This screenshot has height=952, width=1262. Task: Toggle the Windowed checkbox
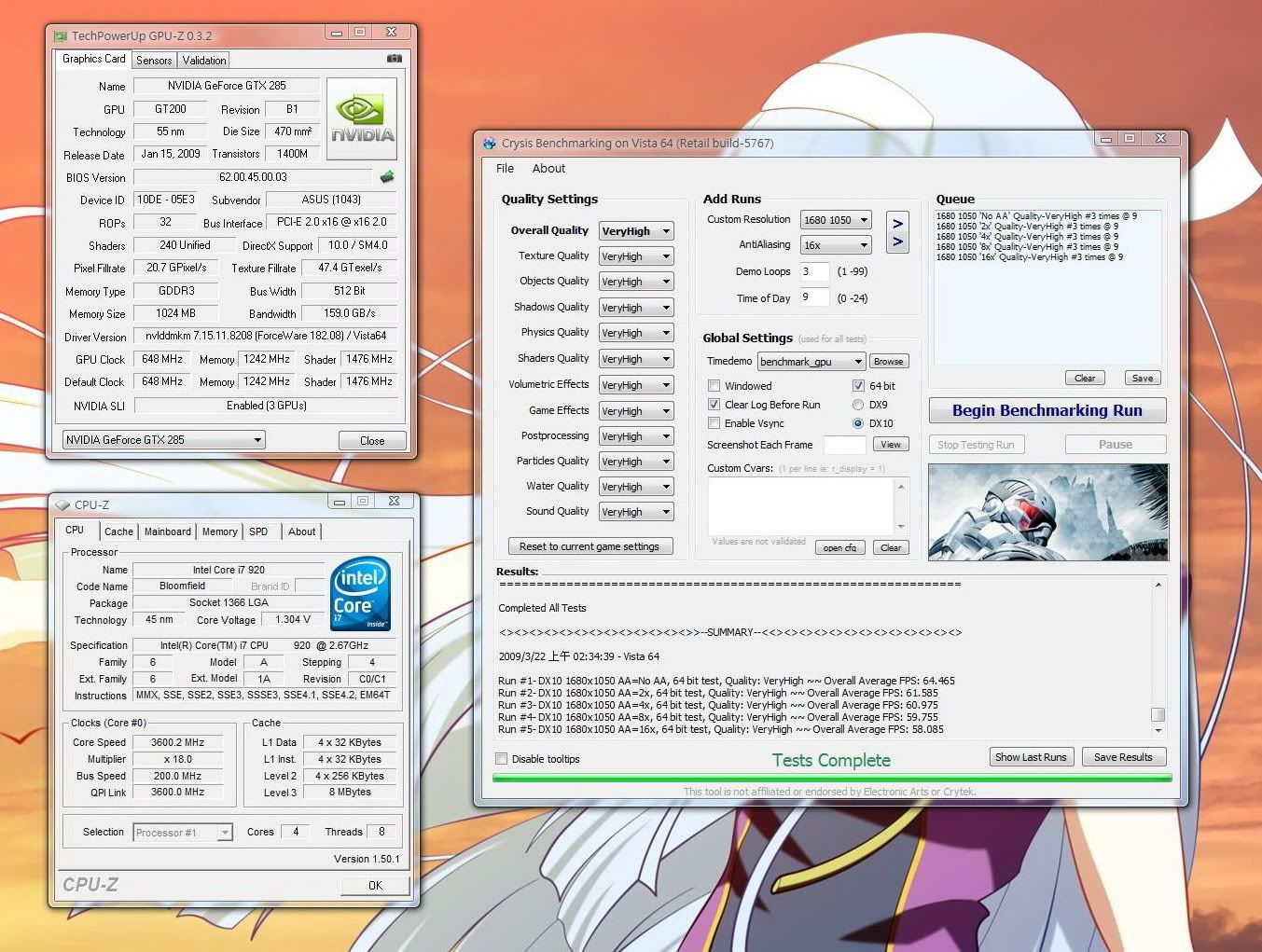[714, 386]
